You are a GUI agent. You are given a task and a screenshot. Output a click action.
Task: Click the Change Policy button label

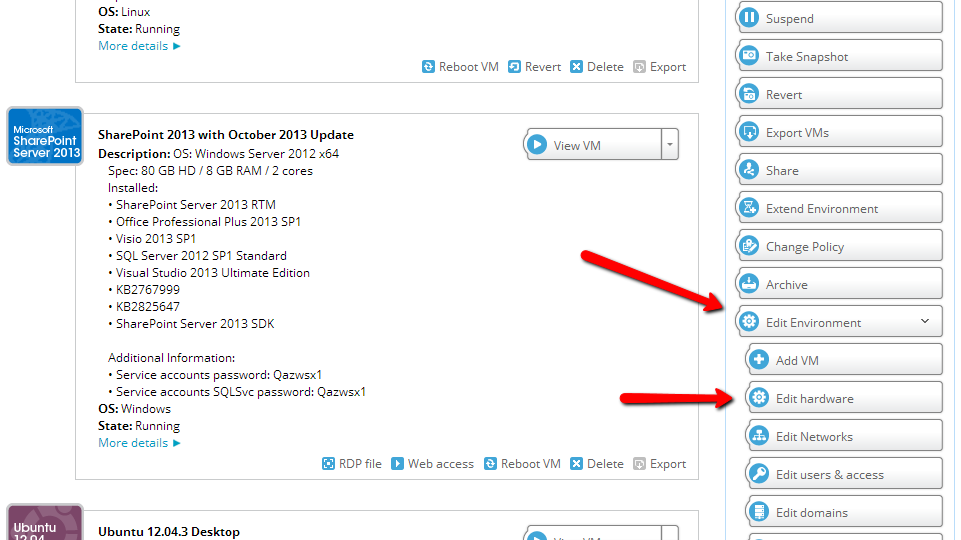tap(805, 247)
